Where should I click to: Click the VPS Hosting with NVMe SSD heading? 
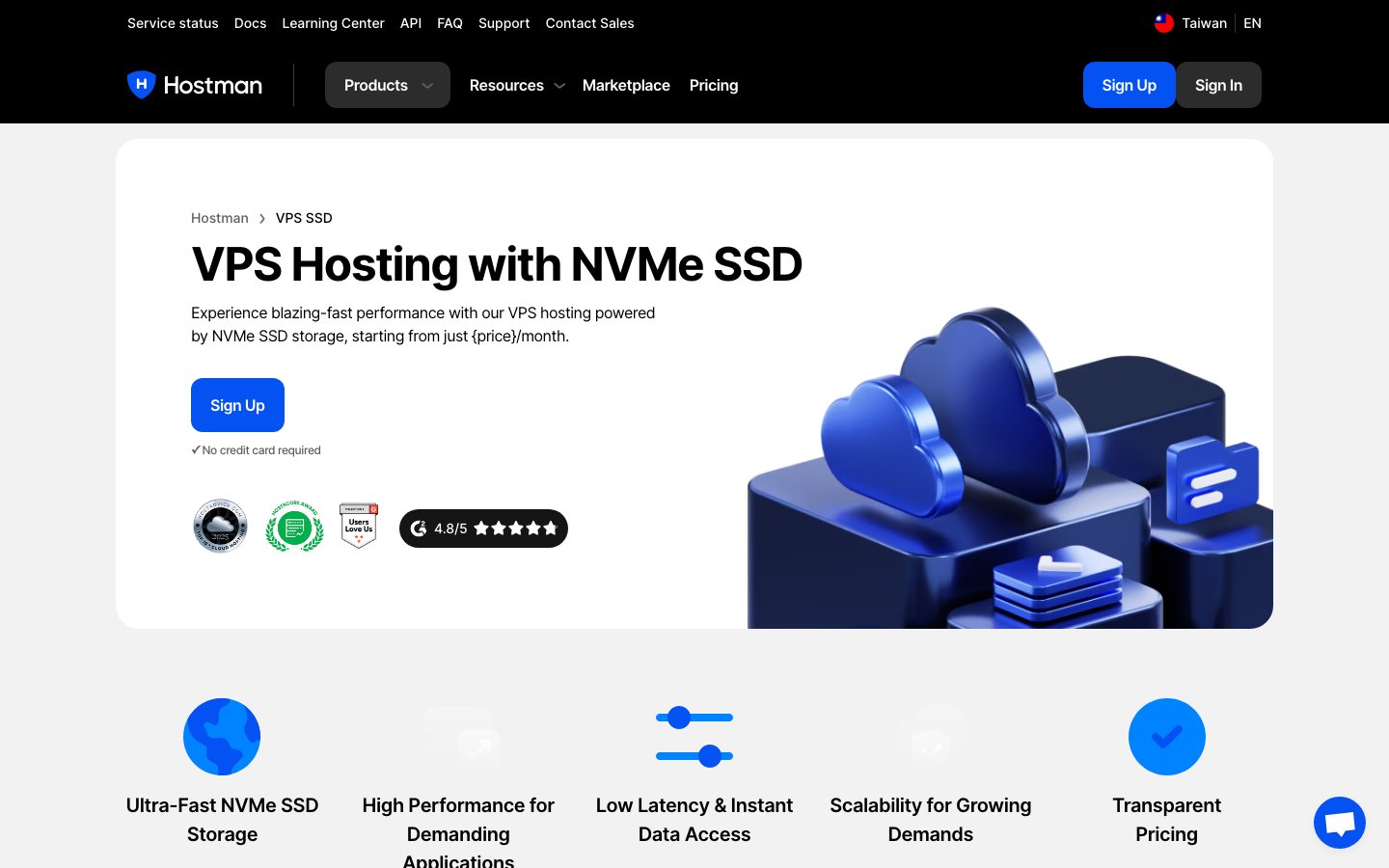[497, 264]
